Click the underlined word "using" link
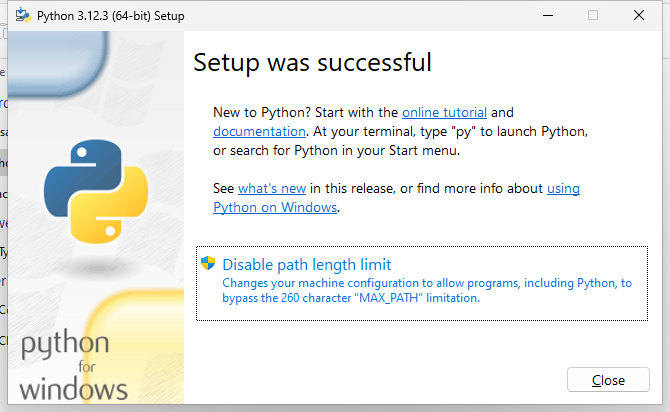This screenshot has height=412, width=670. (563, 188)
